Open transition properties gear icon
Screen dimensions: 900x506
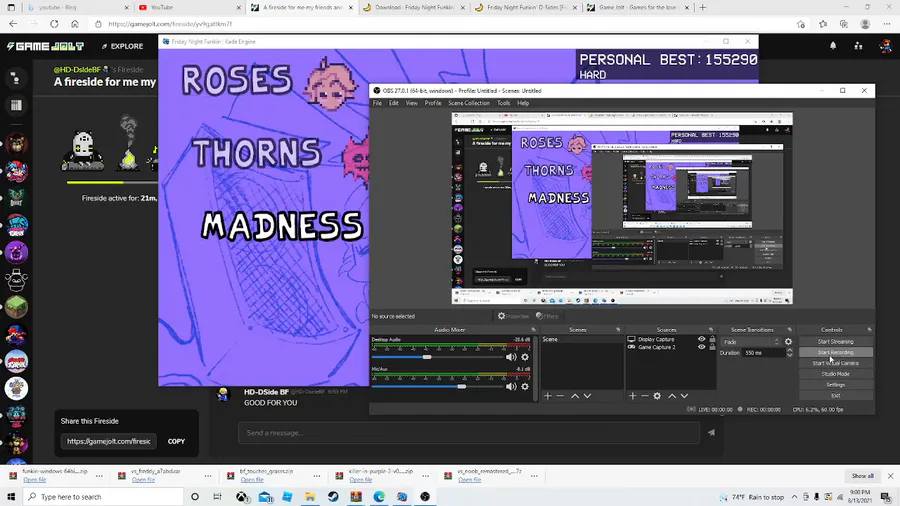point(788,342)
